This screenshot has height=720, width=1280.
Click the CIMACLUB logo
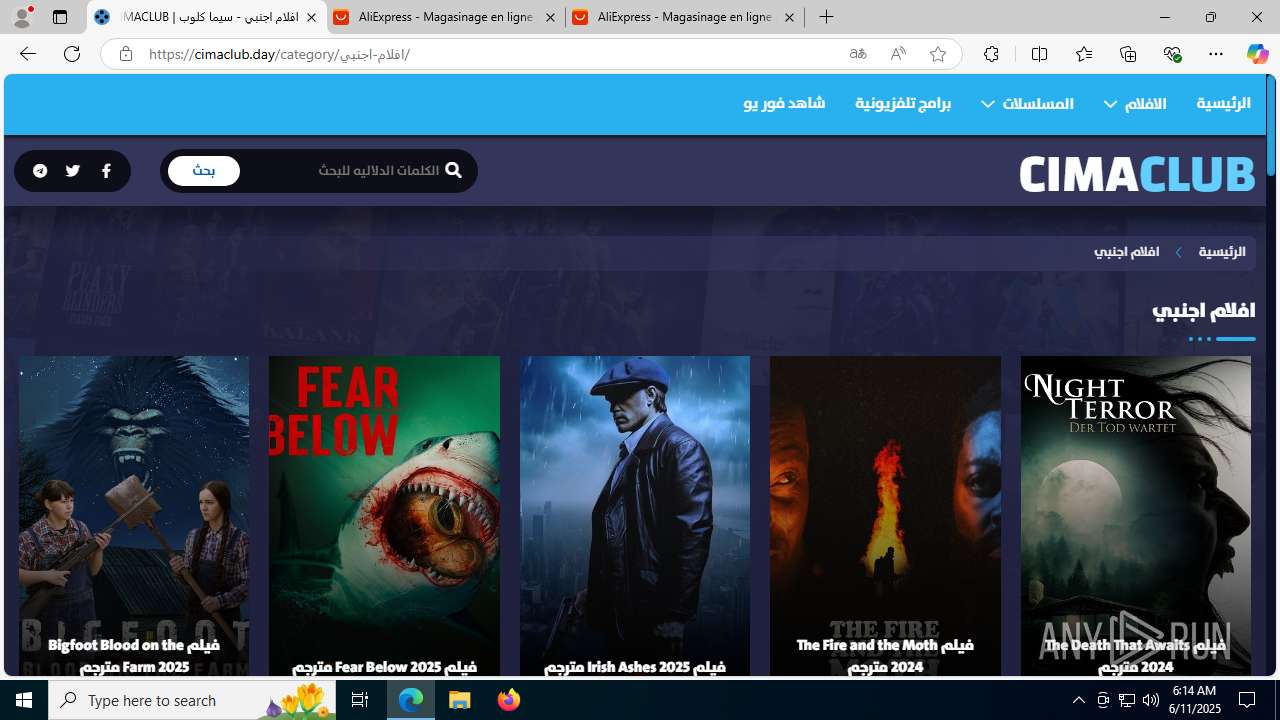coord(1137,174)
